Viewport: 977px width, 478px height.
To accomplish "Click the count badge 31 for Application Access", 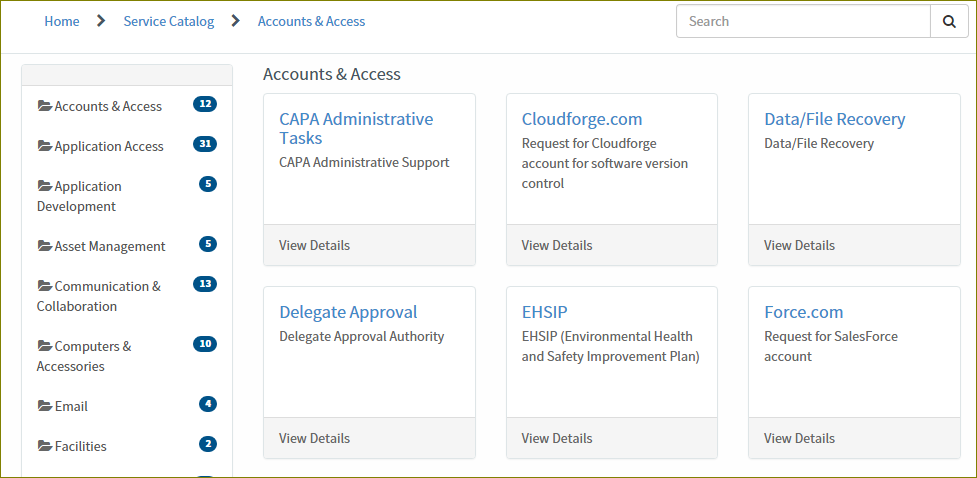I will click(x=204, y=144).
